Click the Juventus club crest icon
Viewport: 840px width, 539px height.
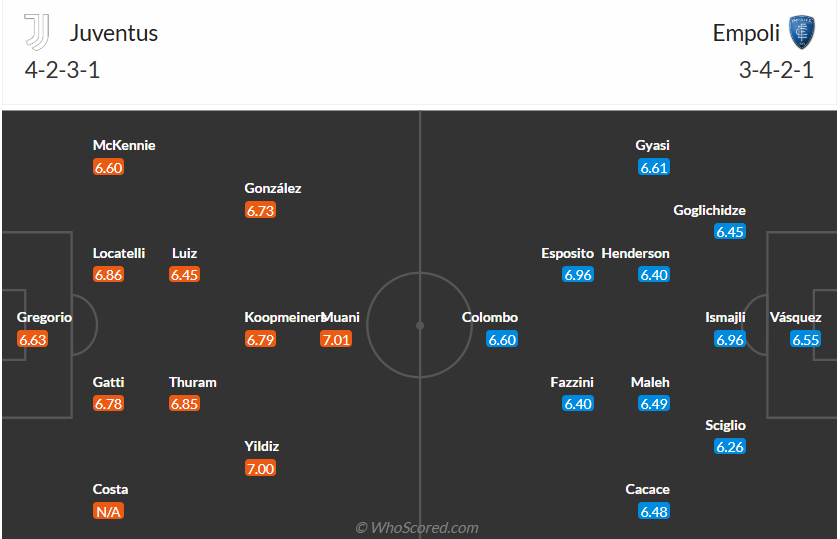[x=37, y=32]
